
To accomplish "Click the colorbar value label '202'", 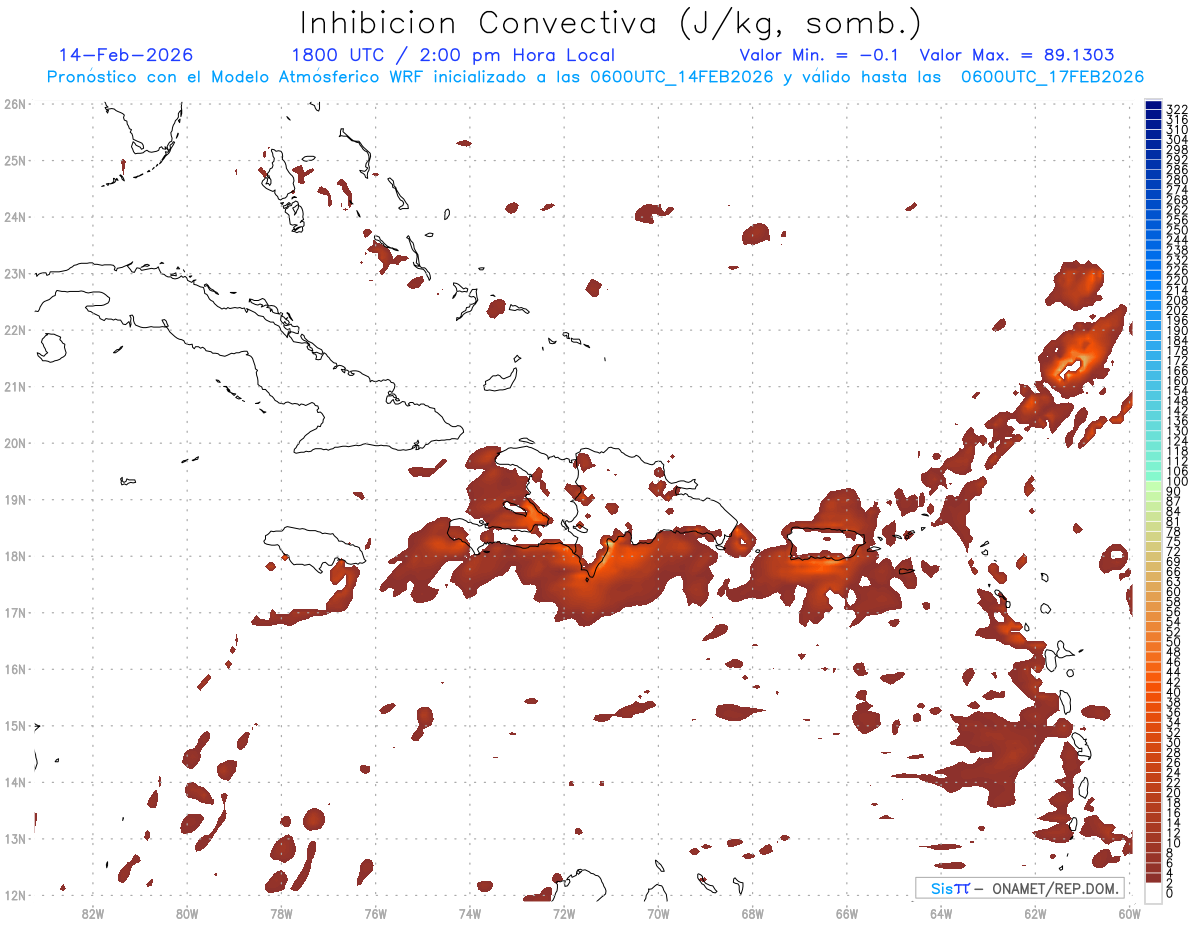I will pos(1177,310).
